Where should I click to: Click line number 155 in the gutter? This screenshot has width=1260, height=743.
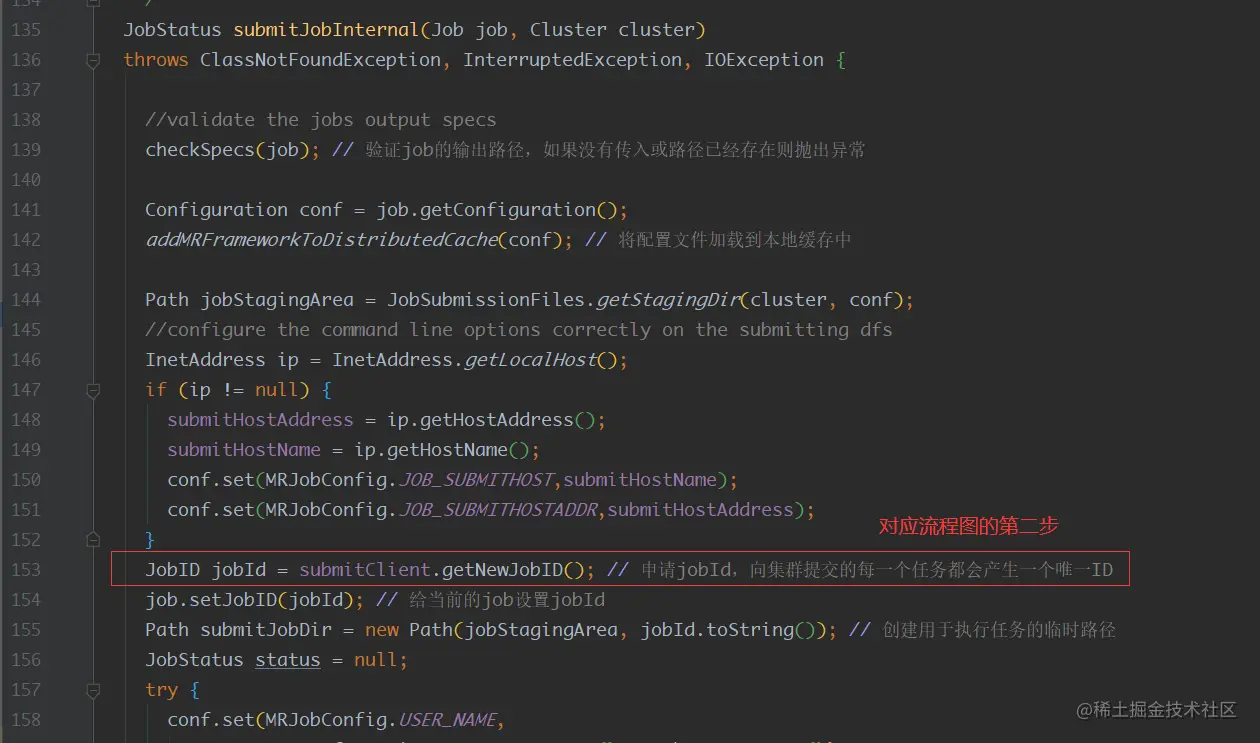pyautogui.click(x=25, y=630)
